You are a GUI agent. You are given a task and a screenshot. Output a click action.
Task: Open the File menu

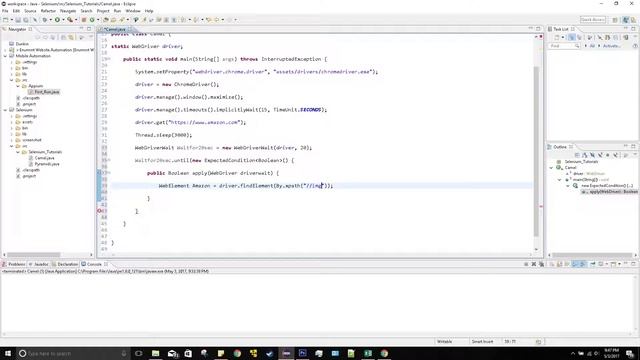tap(5, 11)
